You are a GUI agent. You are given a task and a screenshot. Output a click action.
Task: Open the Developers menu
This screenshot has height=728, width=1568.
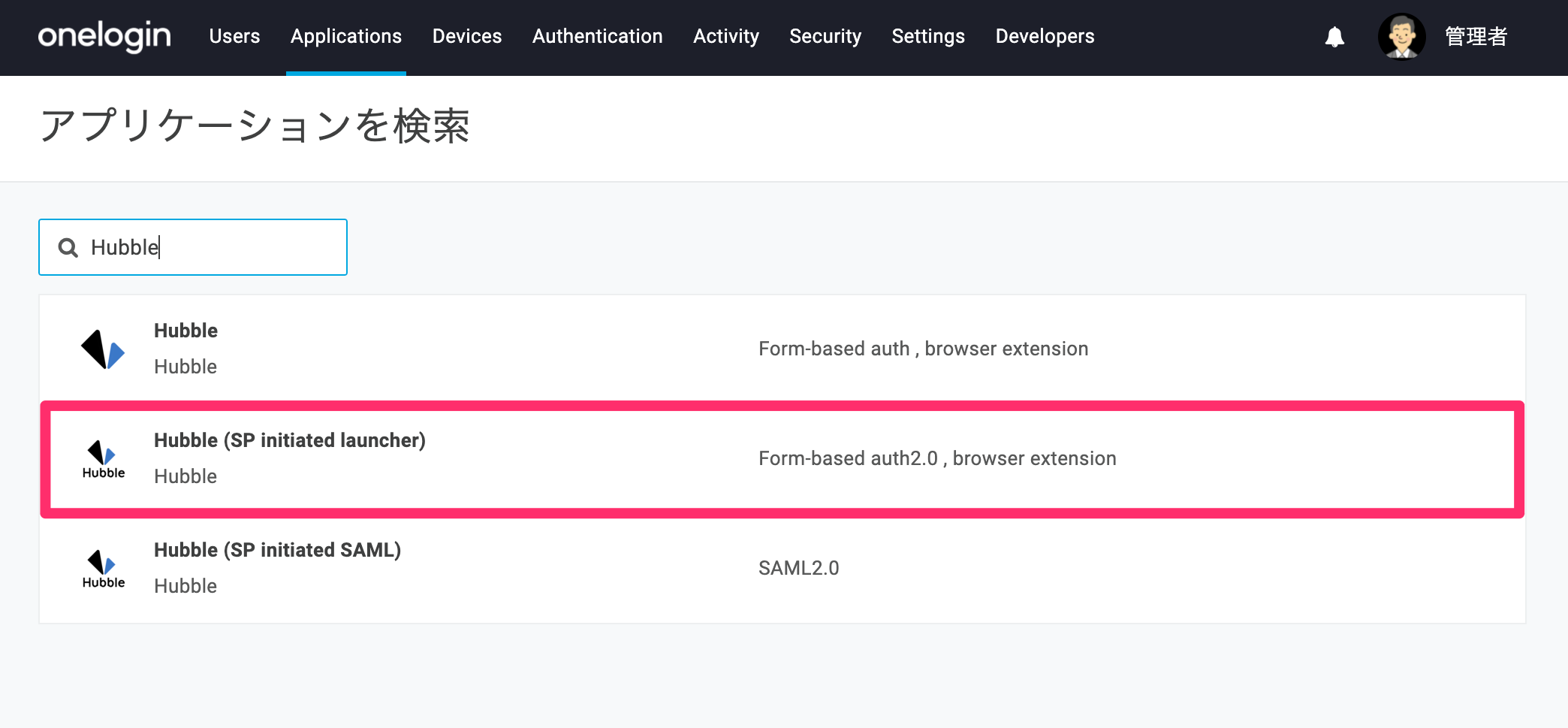pyautogui.click(x=1045, y=36)
